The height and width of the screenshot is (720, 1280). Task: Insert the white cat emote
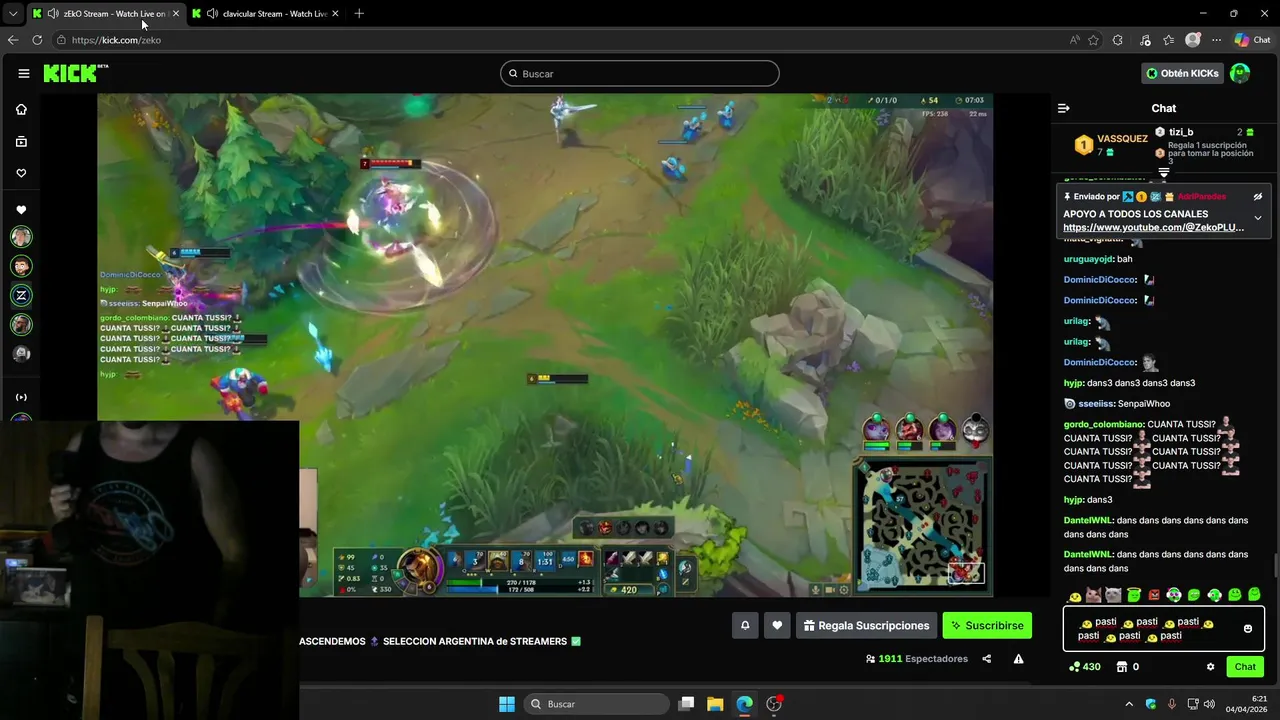pos(1114,596)
